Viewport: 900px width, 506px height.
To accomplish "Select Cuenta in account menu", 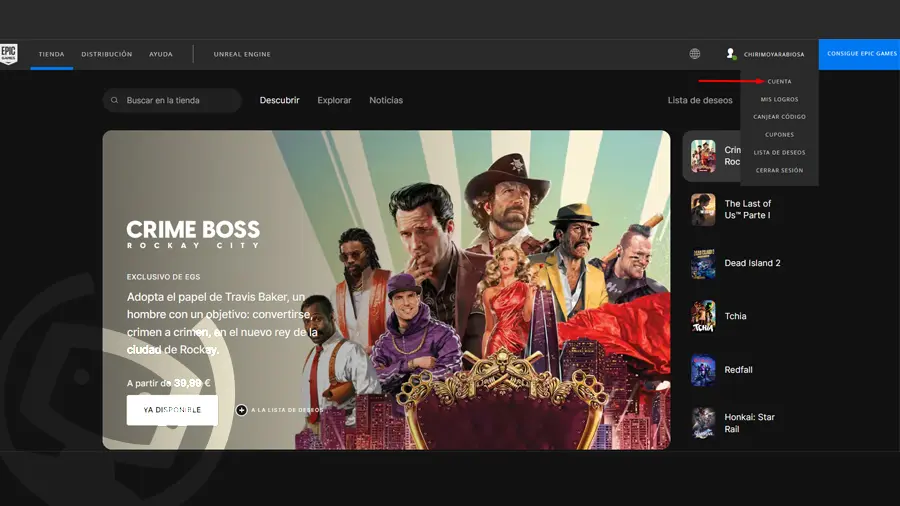I will pos(779,81).
